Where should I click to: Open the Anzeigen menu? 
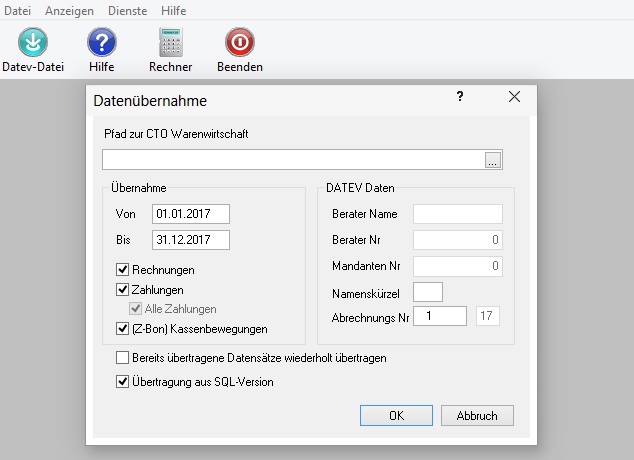tap(70, 10)
